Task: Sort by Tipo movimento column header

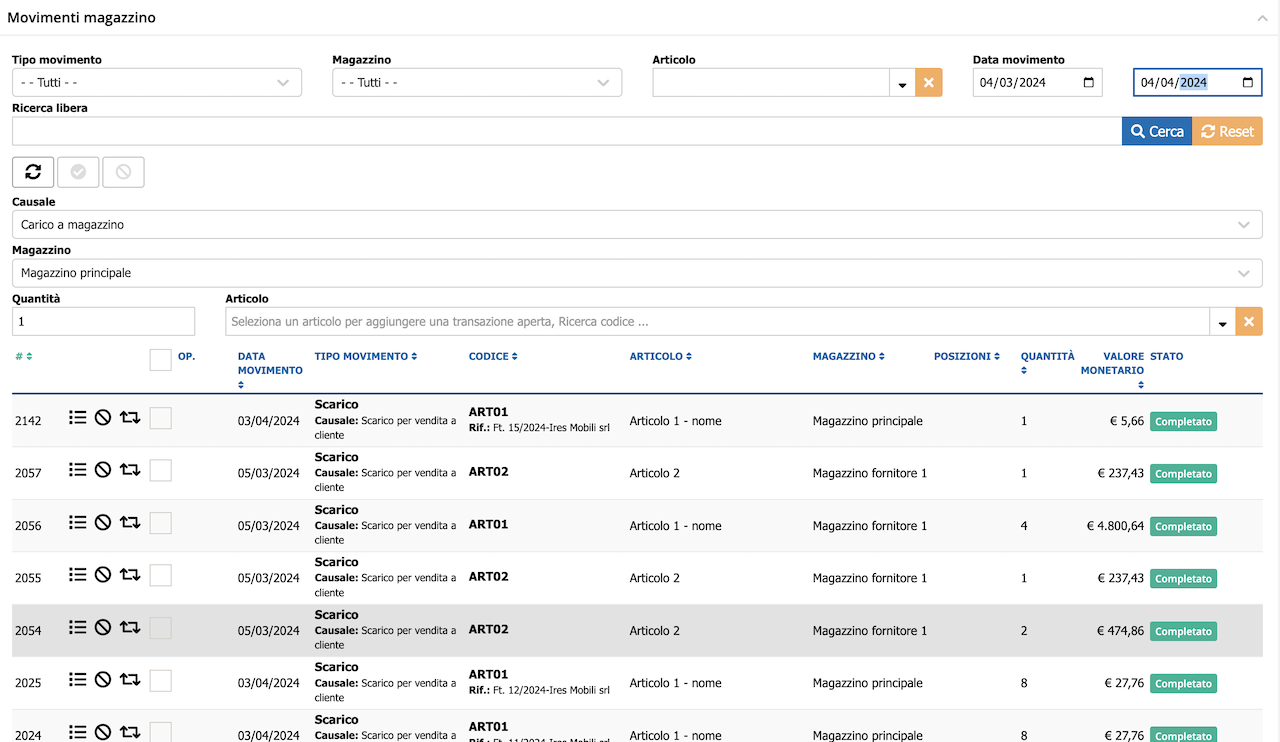Action: 365,356
